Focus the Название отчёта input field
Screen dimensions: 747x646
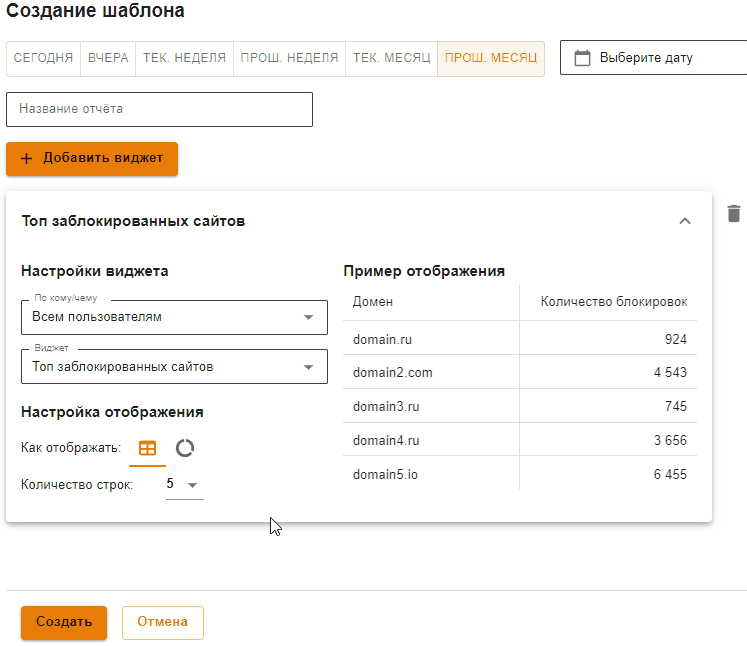coord(159,109)
